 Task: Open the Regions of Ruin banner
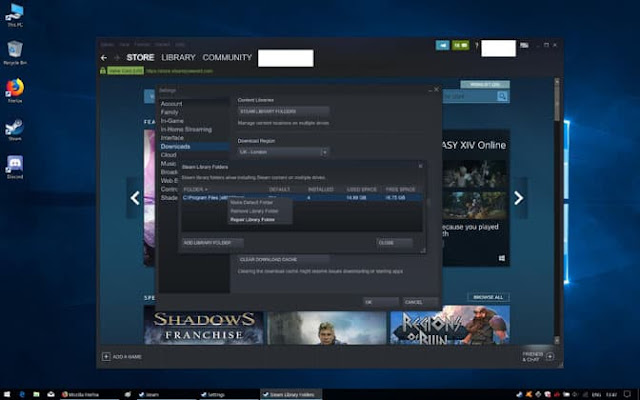[x=450, y=325]
